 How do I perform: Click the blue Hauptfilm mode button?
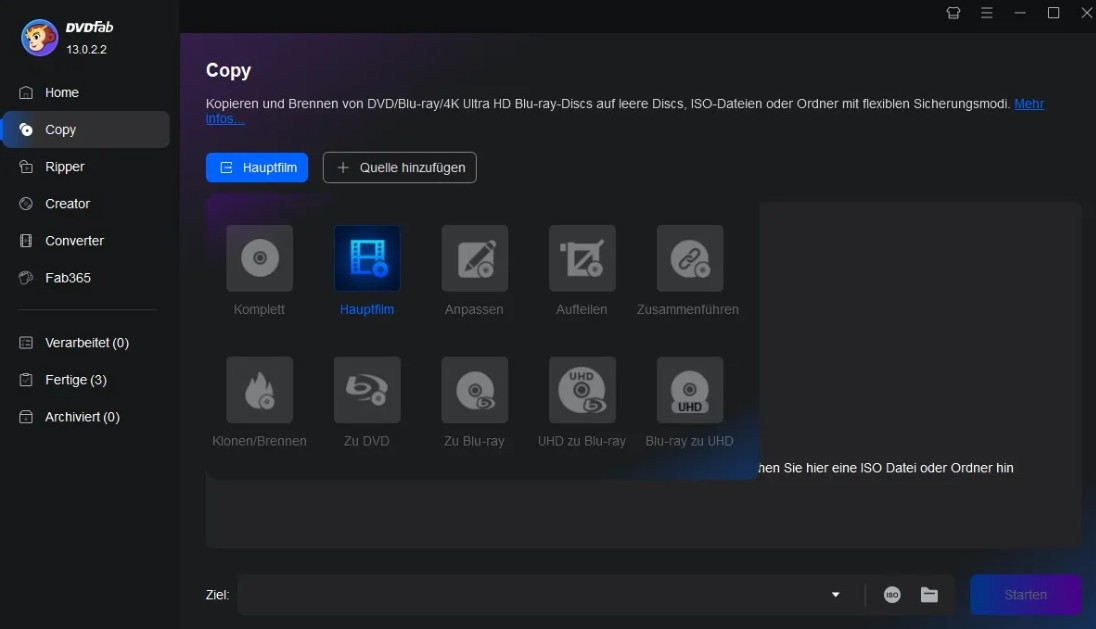click(x=257, y=168)
